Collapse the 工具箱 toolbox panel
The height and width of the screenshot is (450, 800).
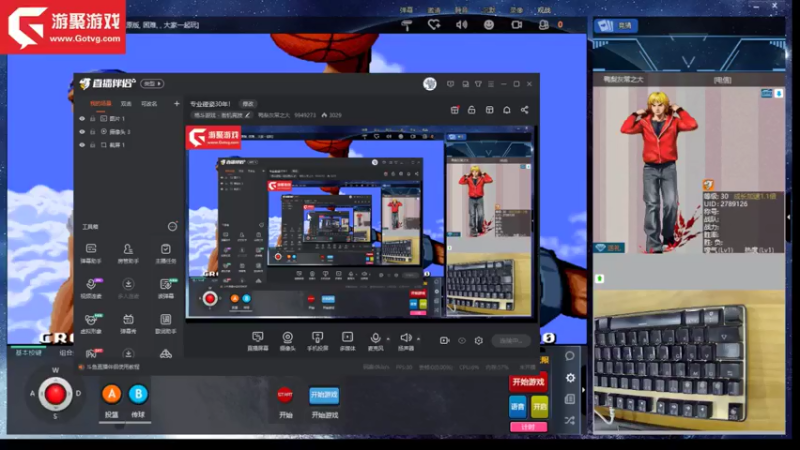172,227
